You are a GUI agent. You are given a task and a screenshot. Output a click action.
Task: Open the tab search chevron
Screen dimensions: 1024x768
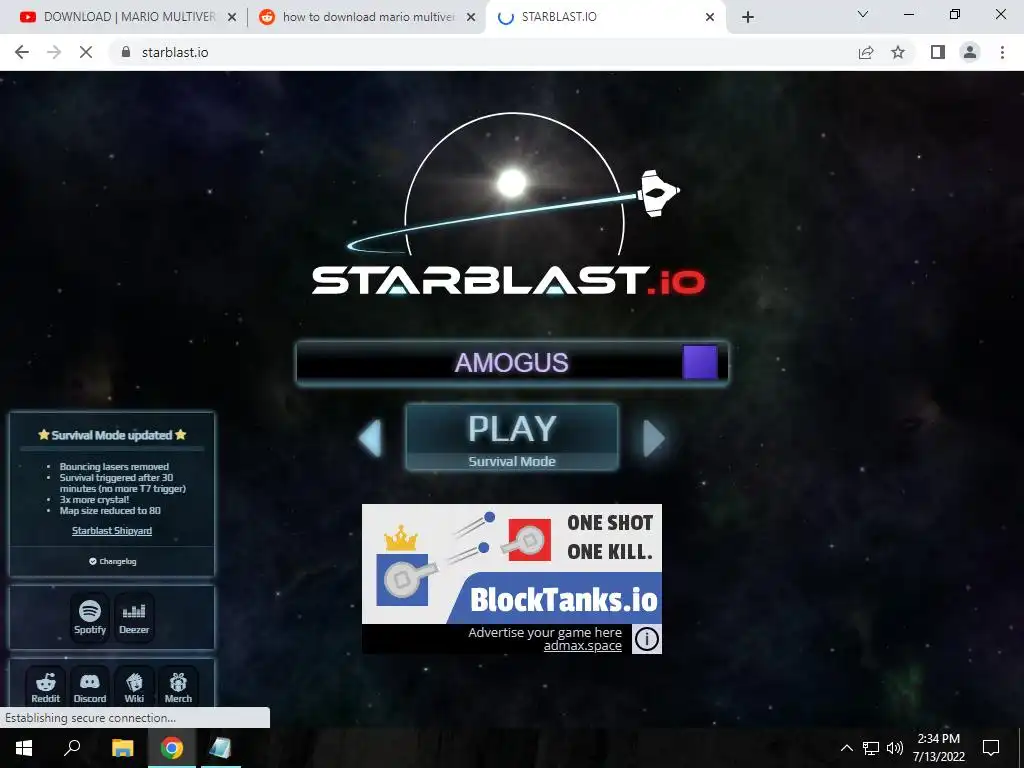863,14
